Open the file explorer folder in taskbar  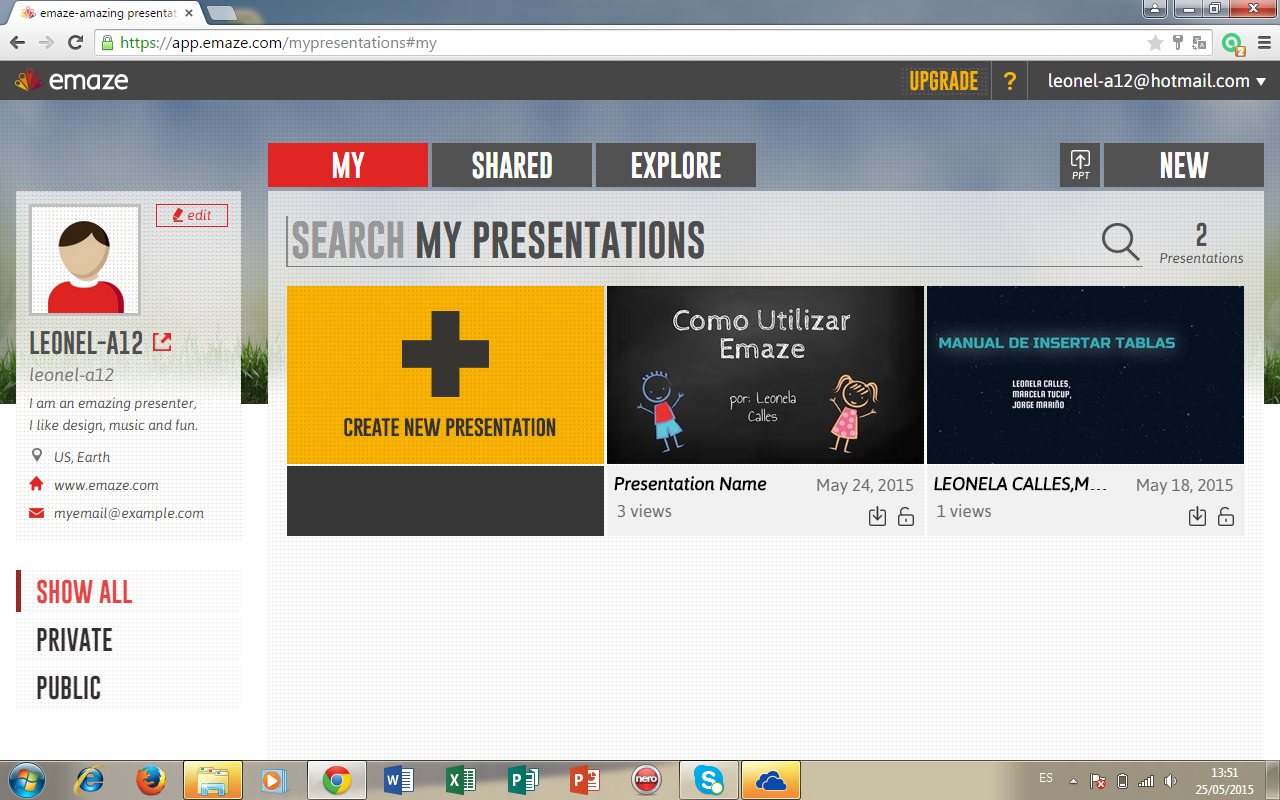coord(213,780)
